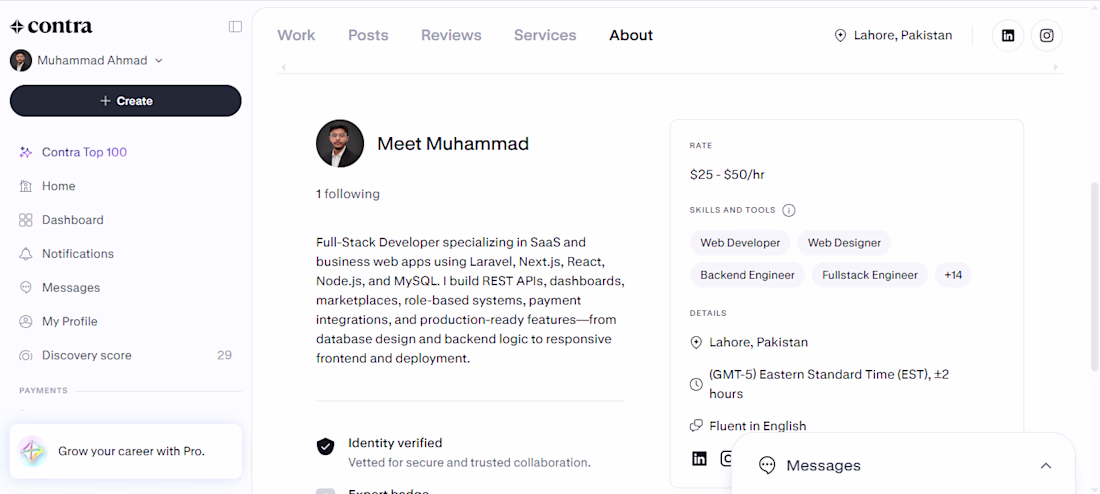Click the Discovery score gauge icon
The image size is (1100, 494).
pos(25,356)
